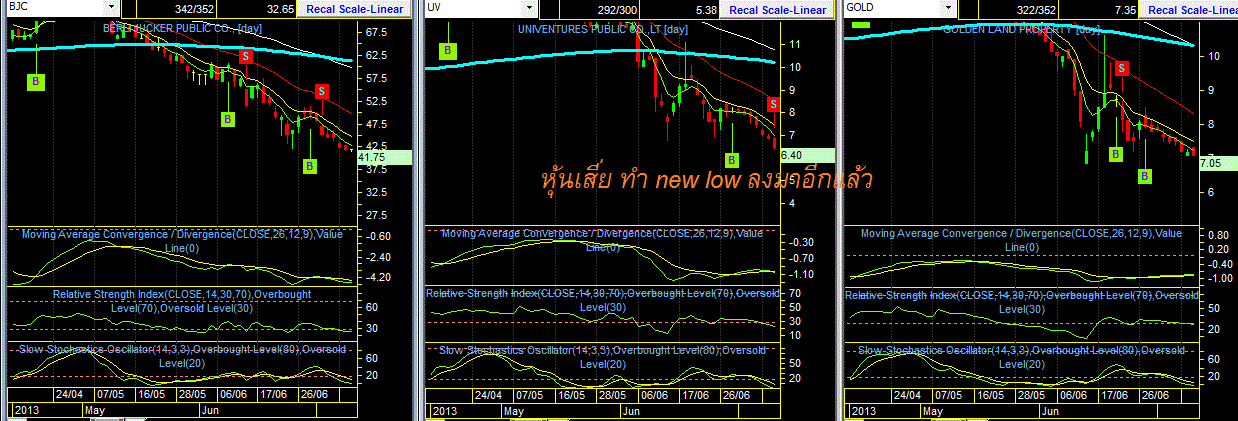Click the B buy marker near 06/06 on BJC chart
1238x421 pixels.
(228, 119)
